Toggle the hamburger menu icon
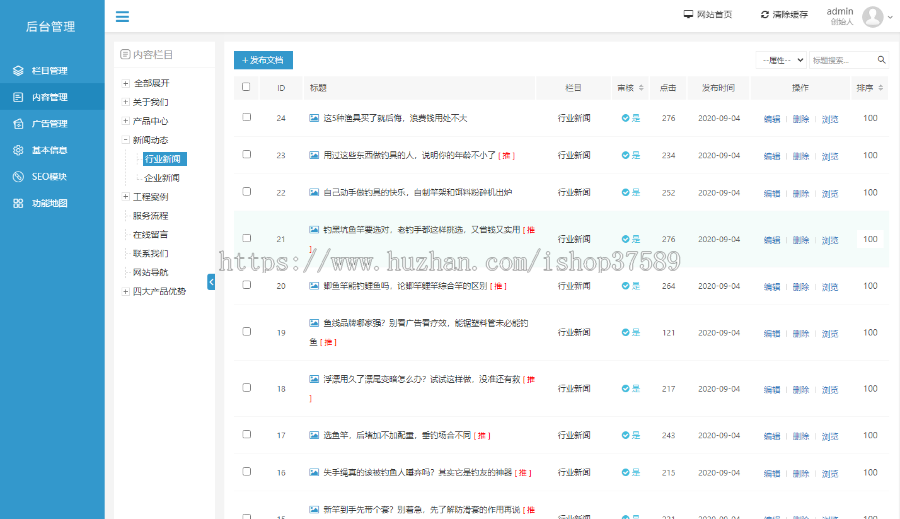 122,17
